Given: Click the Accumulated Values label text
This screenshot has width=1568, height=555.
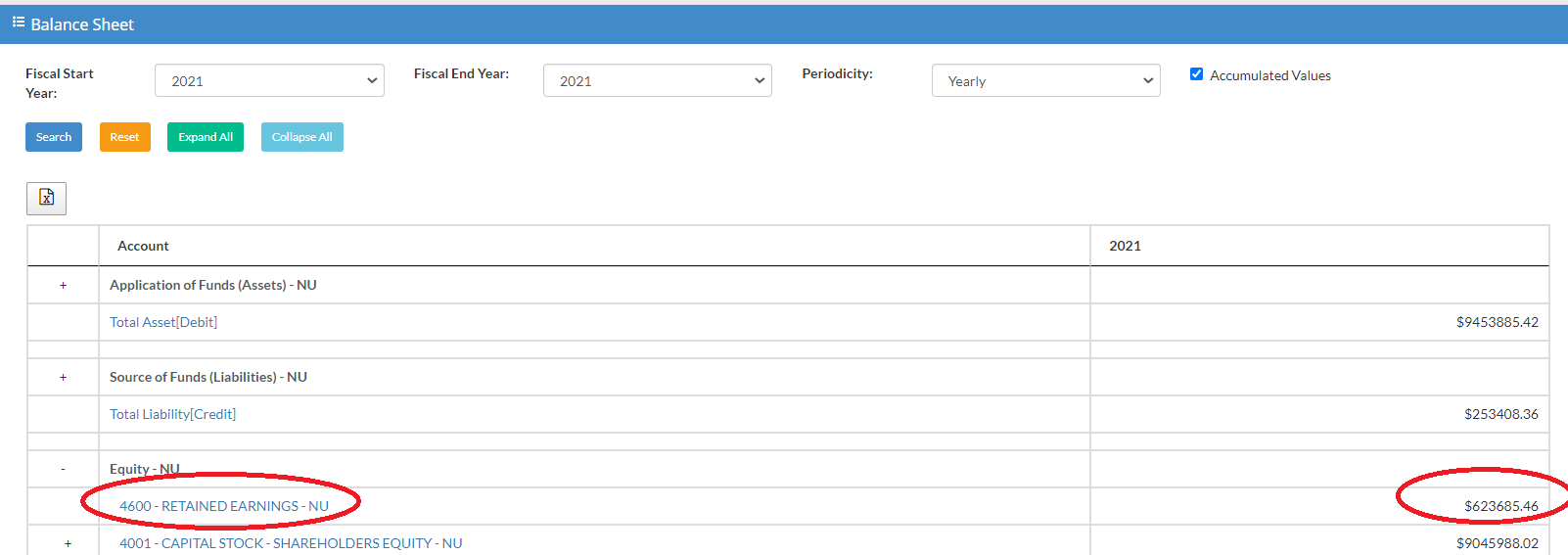Looking at the screenshot, I should (1270, 75).
